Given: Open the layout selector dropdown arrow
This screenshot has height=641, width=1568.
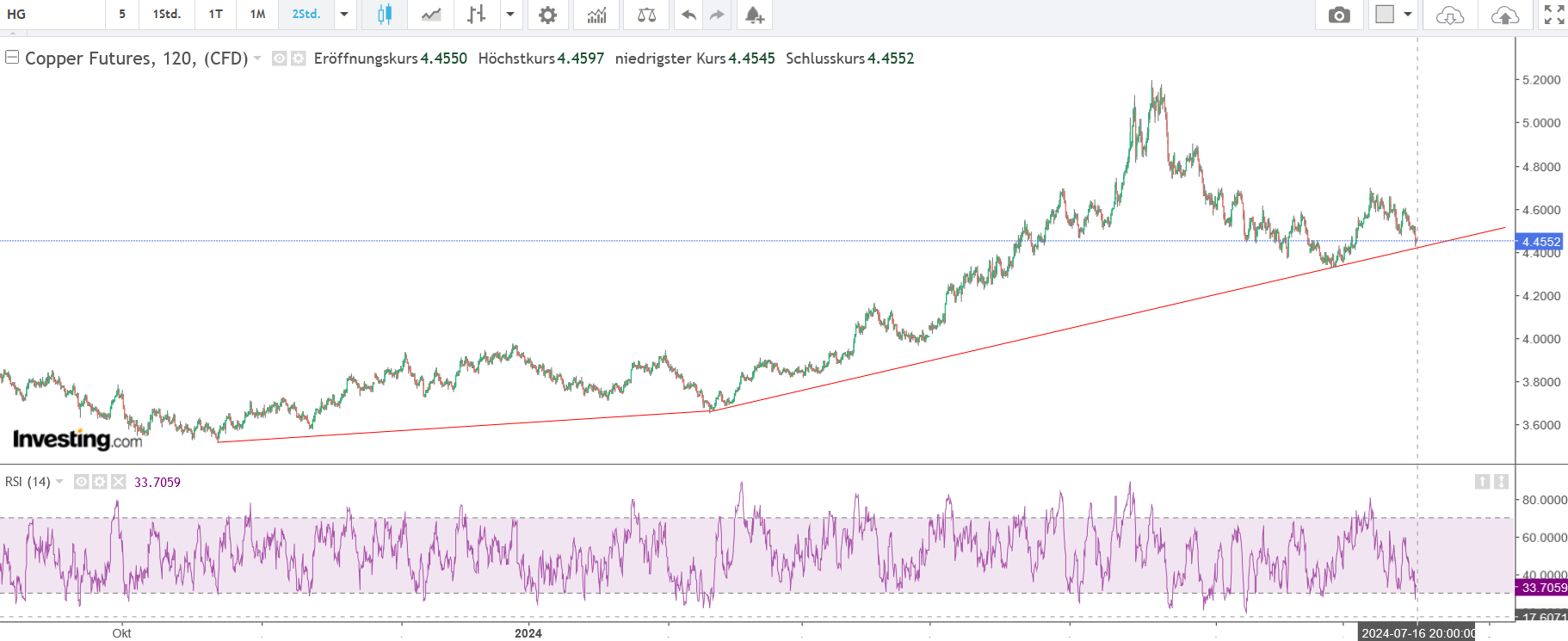Looking at the screenshot, I should point(1408,15).
